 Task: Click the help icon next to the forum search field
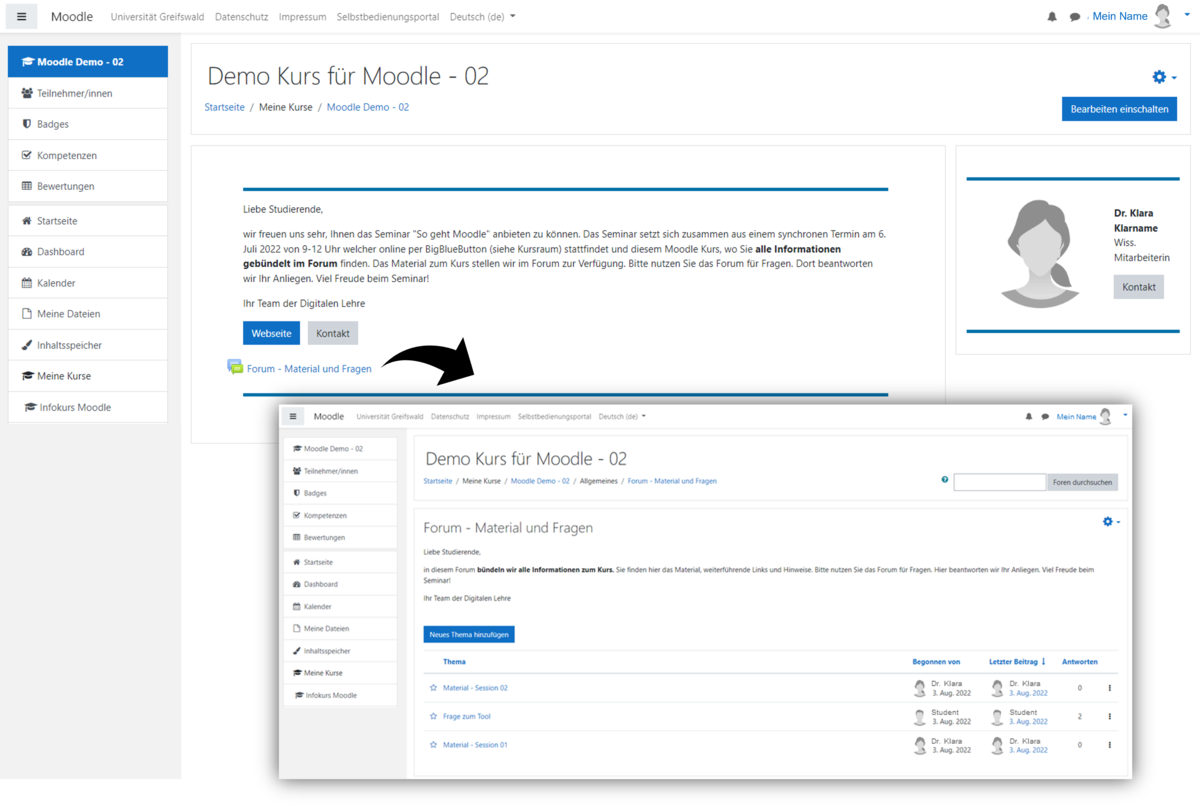tap(945, 480)
